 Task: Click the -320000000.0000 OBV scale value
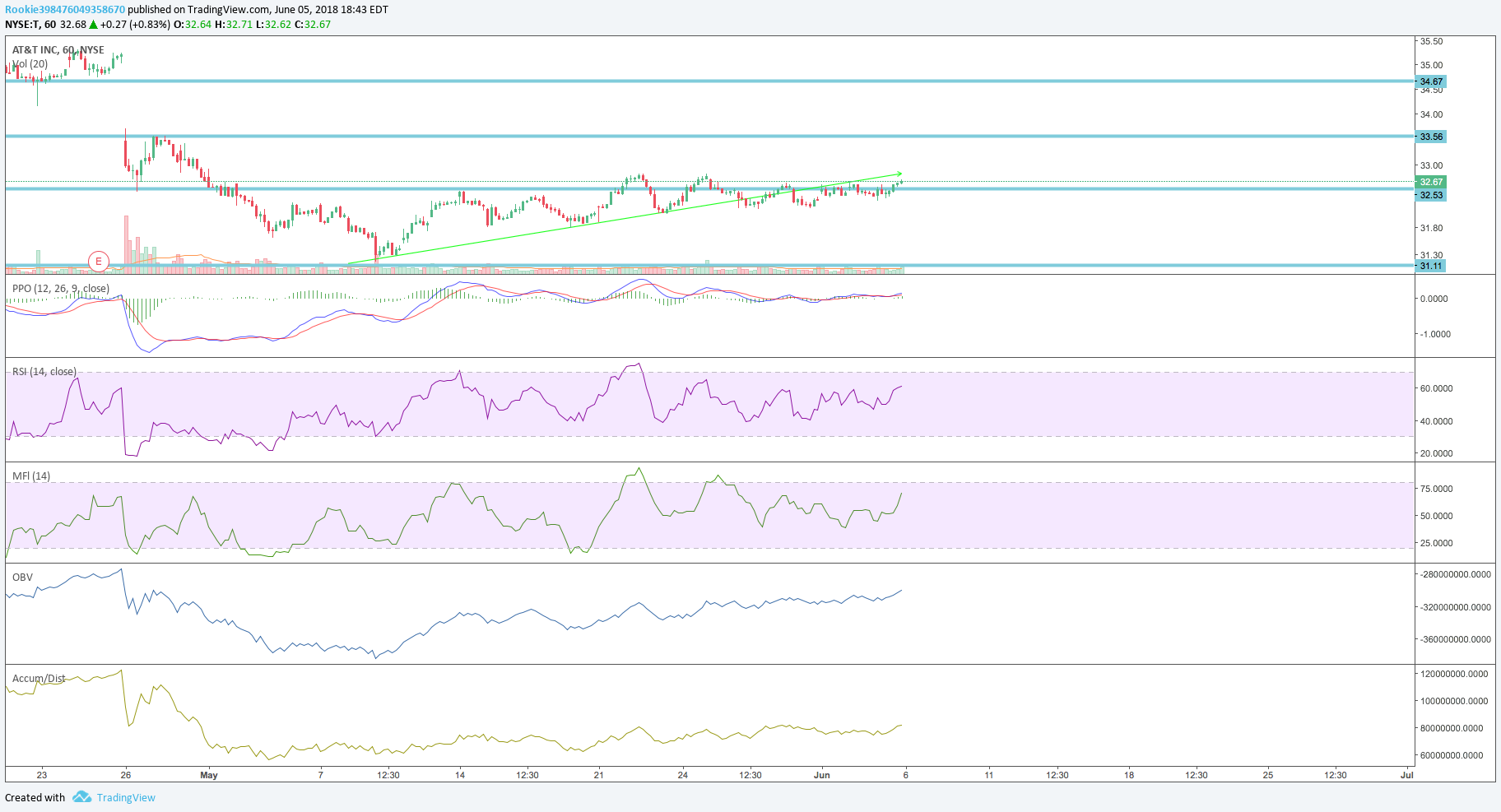click(x=1454, y=607)
